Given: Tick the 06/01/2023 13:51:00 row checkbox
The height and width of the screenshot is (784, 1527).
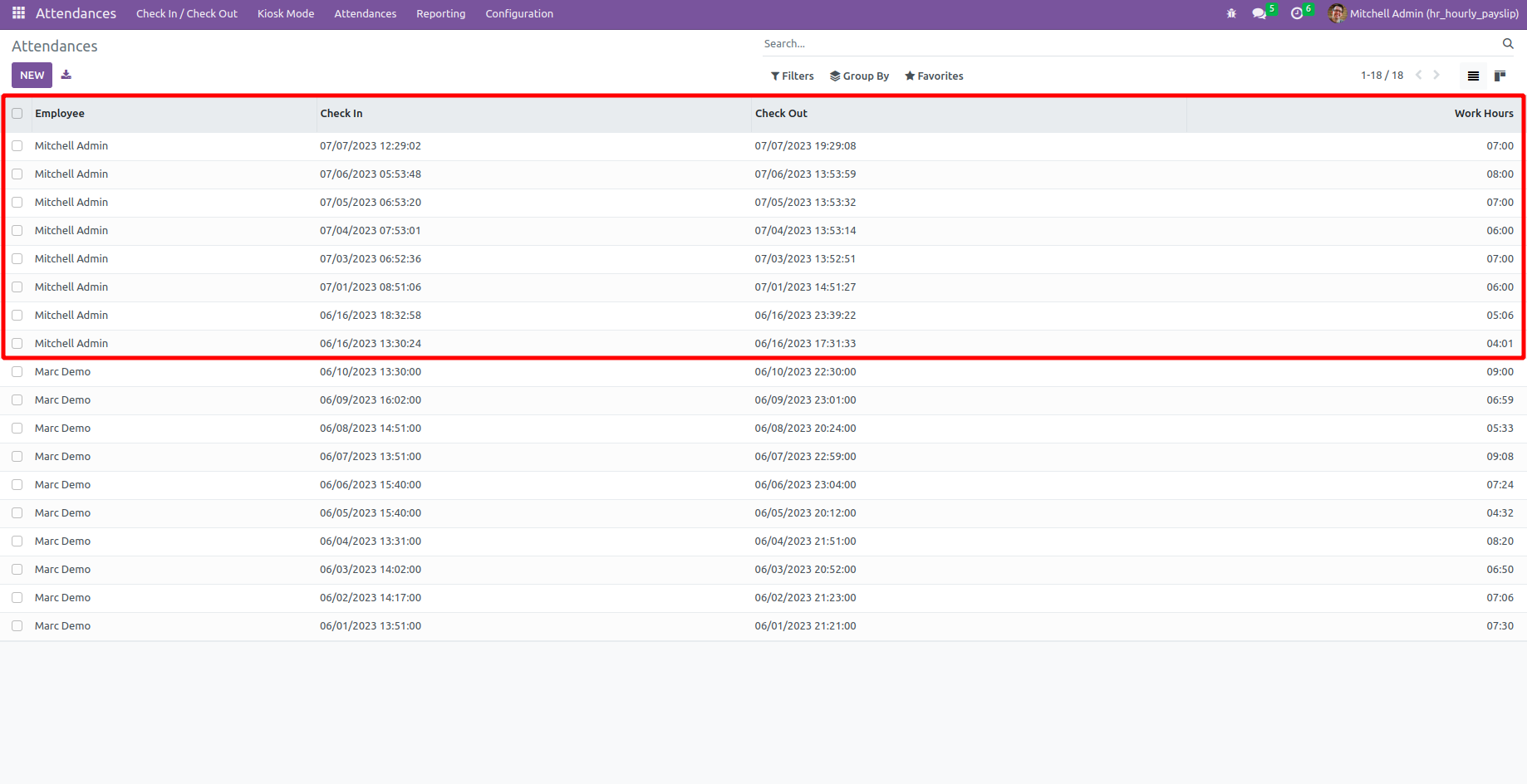Looking at the screenshot, I should (17, 626).
